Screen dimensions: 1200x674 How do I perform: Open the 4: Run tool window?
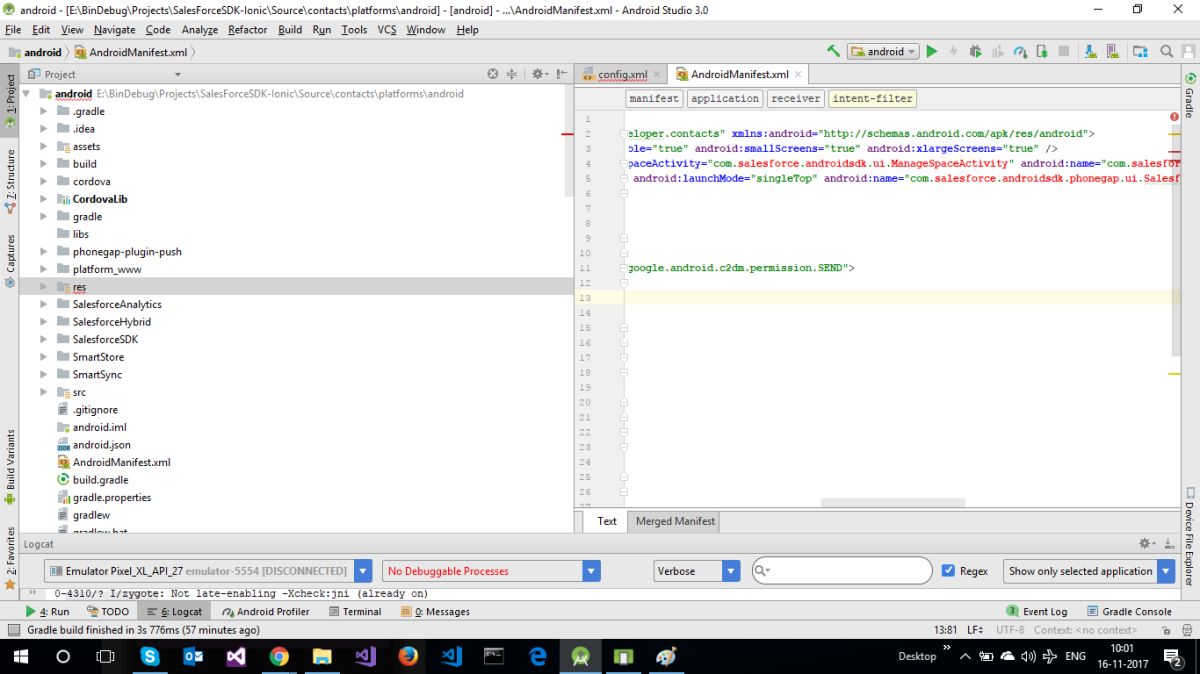48,611
